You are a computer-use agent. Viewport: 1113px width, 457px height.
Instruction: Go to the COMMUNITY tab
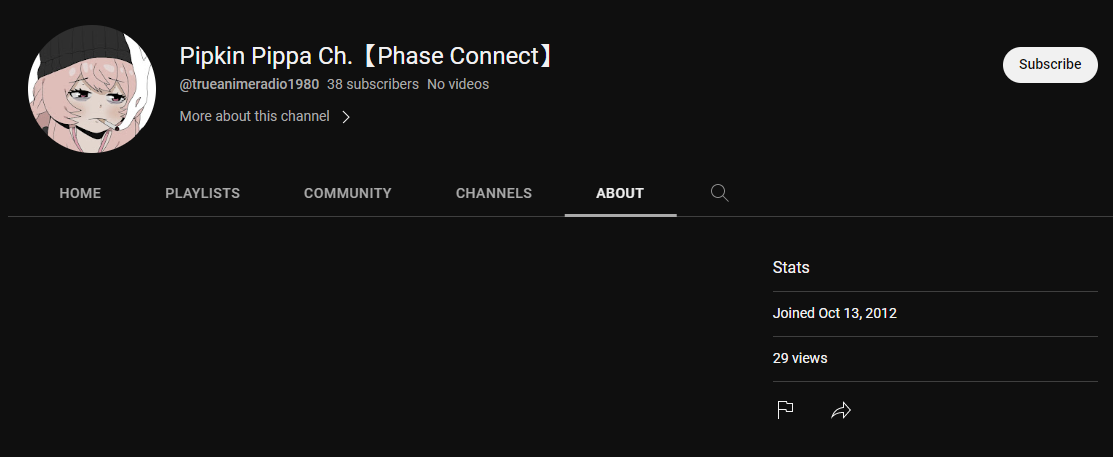pos(348,193)
